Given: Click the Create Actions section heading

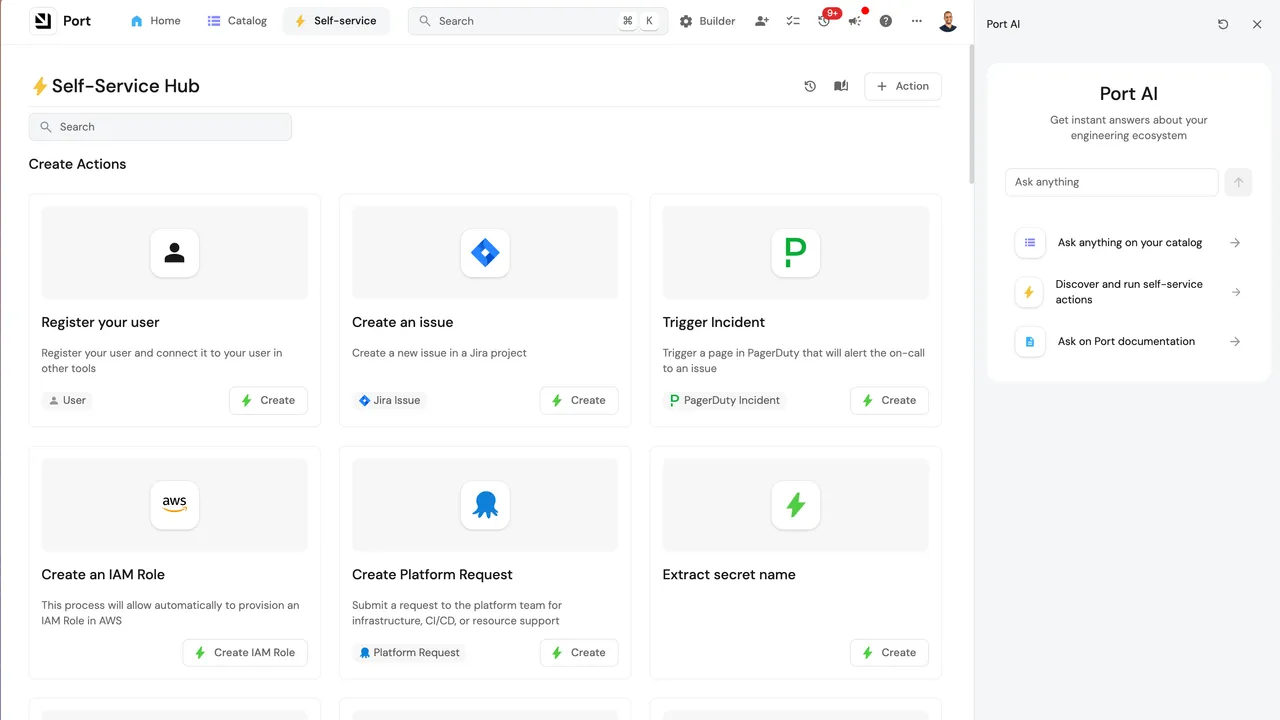Looking at the screenshot, I should (x=78, y=164).
